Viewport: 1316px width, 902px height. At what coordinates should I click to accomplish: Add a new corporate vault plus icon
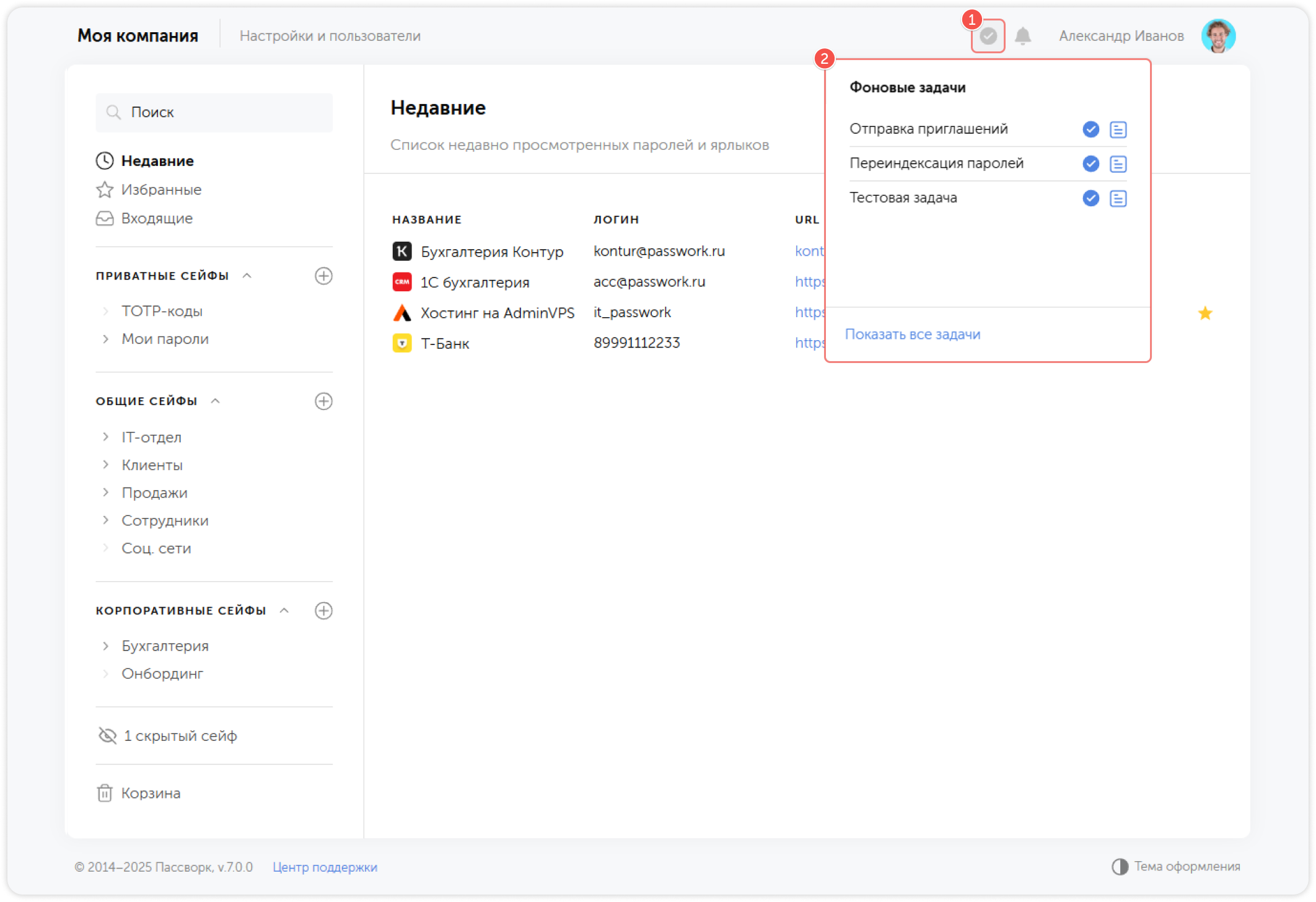[323, 611]
